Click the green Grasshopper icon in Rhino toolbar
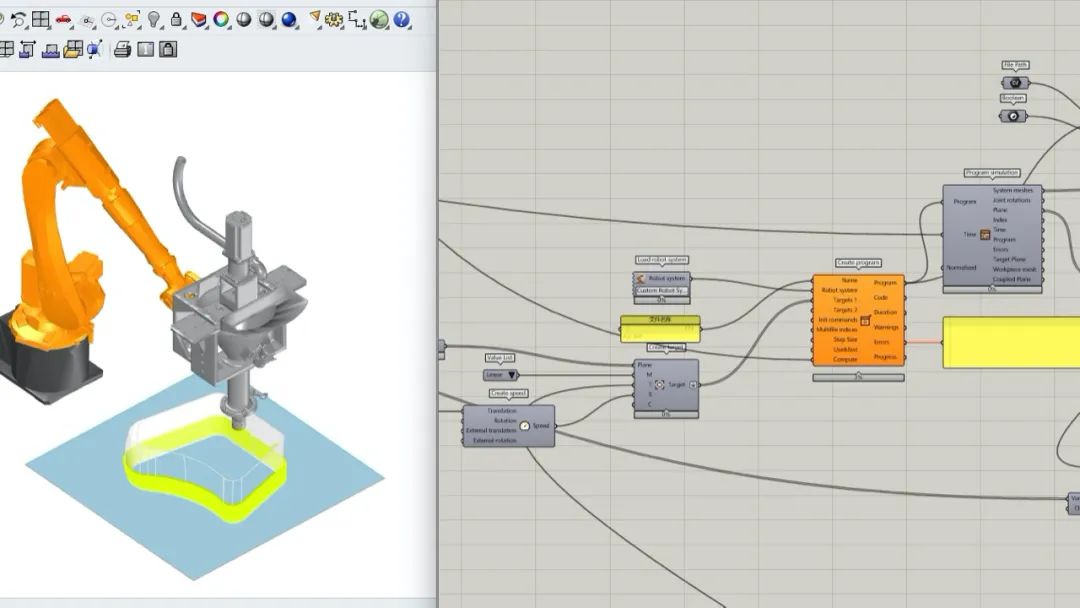The height and width of the screenshot is (608, 1080). coord(380,20)
